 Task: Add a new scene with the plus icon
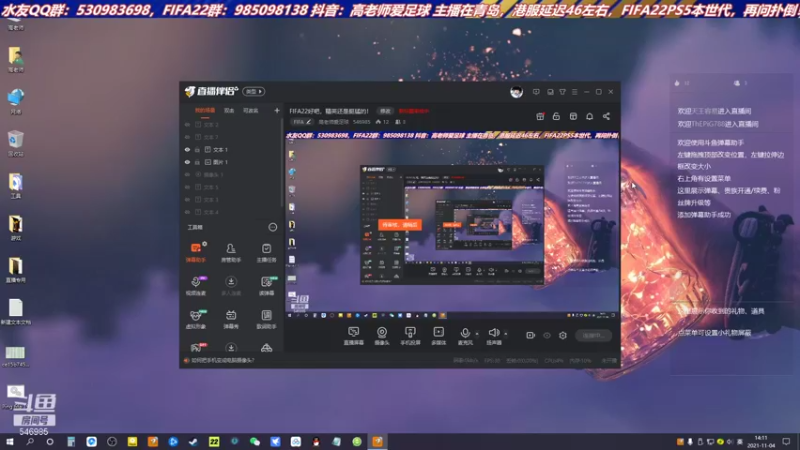(x=277, y=110)
